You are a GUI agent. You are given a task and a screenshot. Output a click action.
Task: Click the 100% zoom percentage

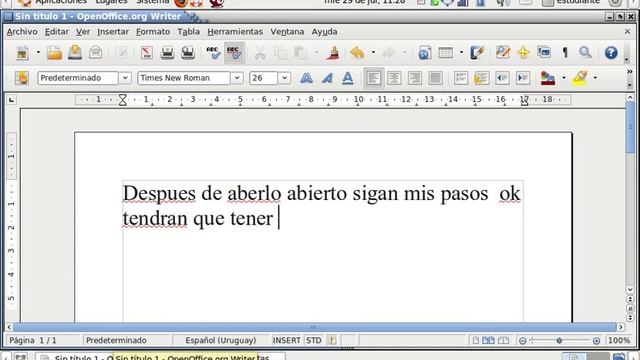[x=619, y=340]
